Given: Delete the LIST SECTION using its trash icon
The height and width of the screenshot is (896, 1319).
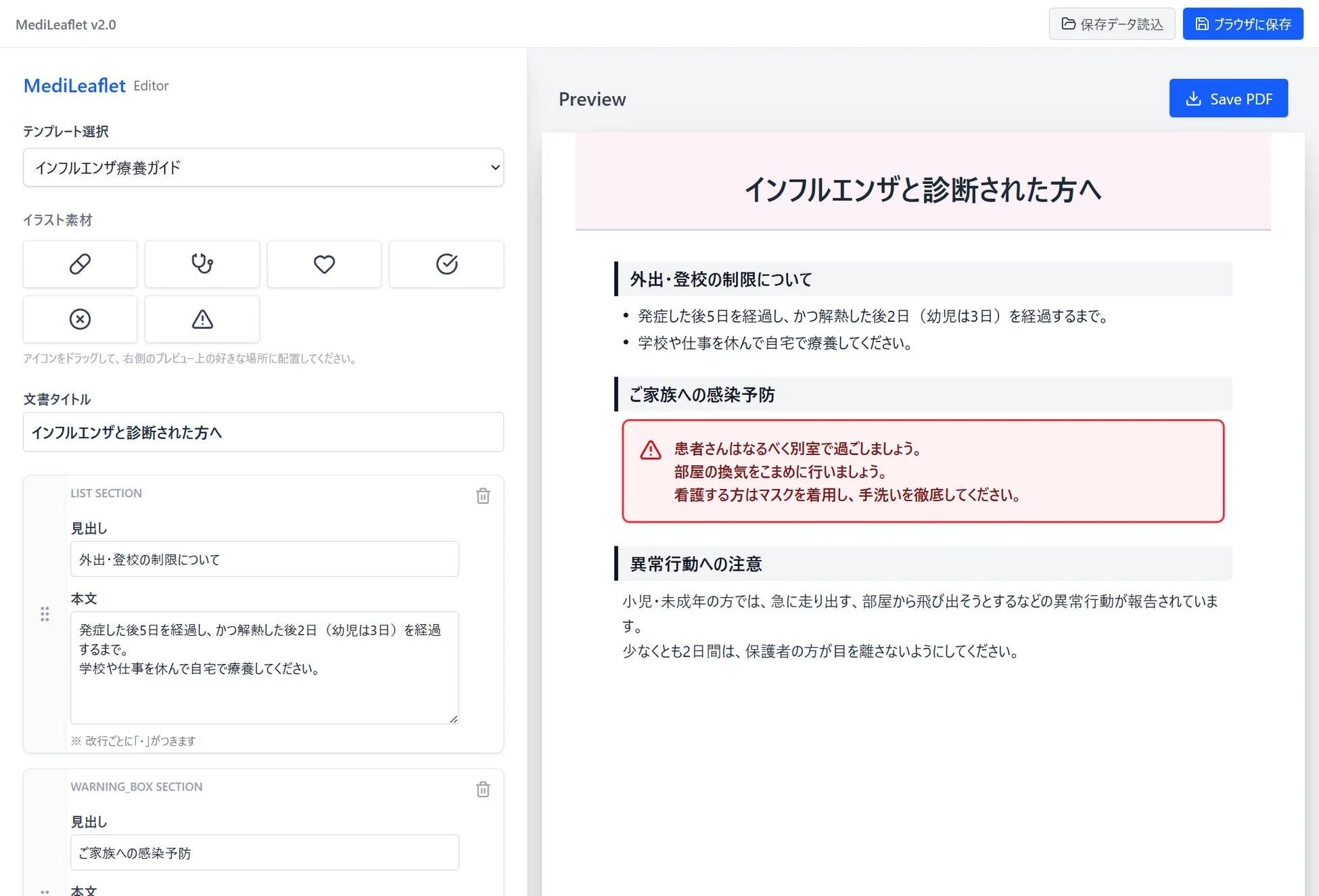Looking at the screenshot, I should click(x=482, y=496).
